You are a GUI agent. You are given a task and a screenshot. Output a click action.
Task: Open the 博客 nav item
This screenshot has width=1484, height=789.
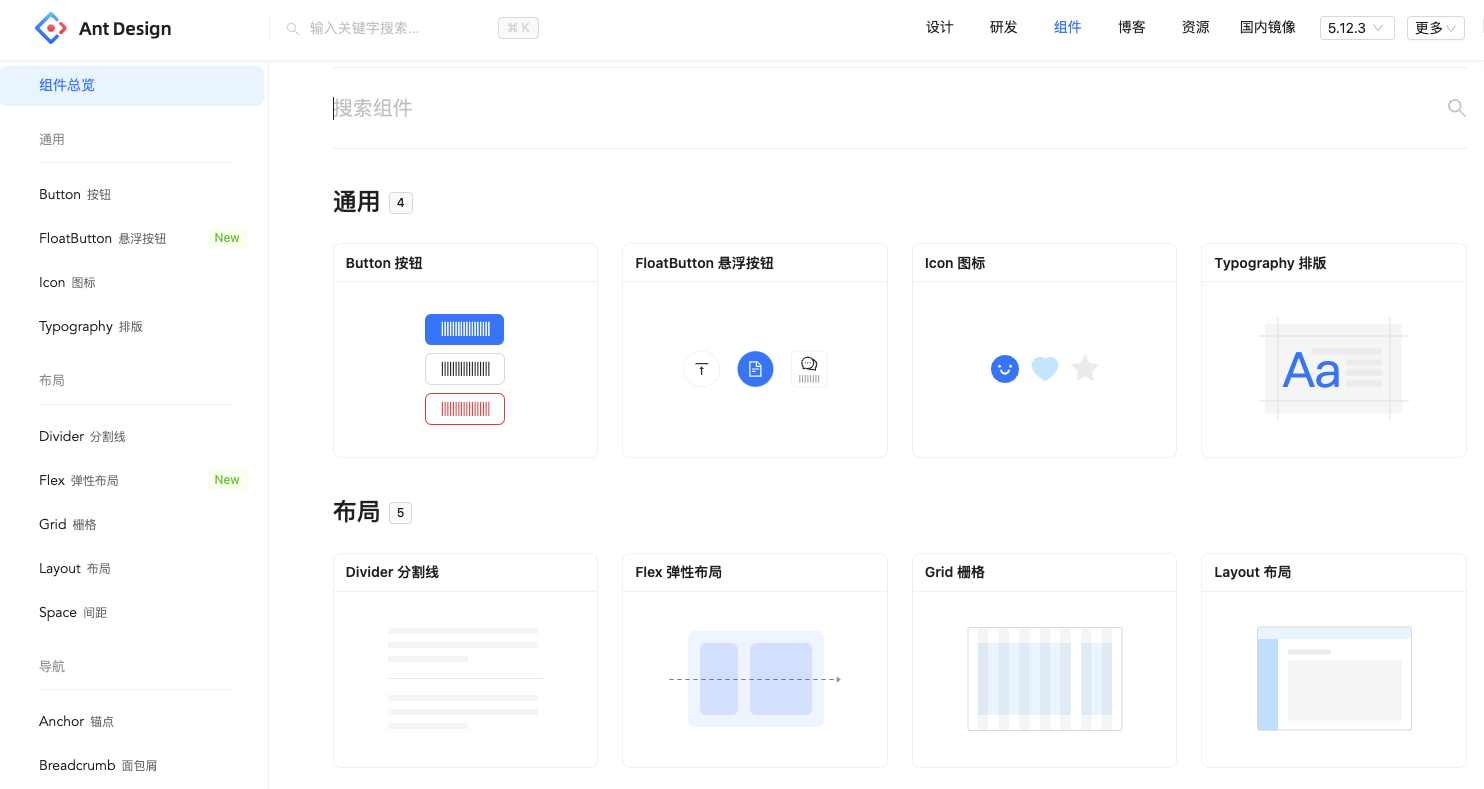(1132, 28)
